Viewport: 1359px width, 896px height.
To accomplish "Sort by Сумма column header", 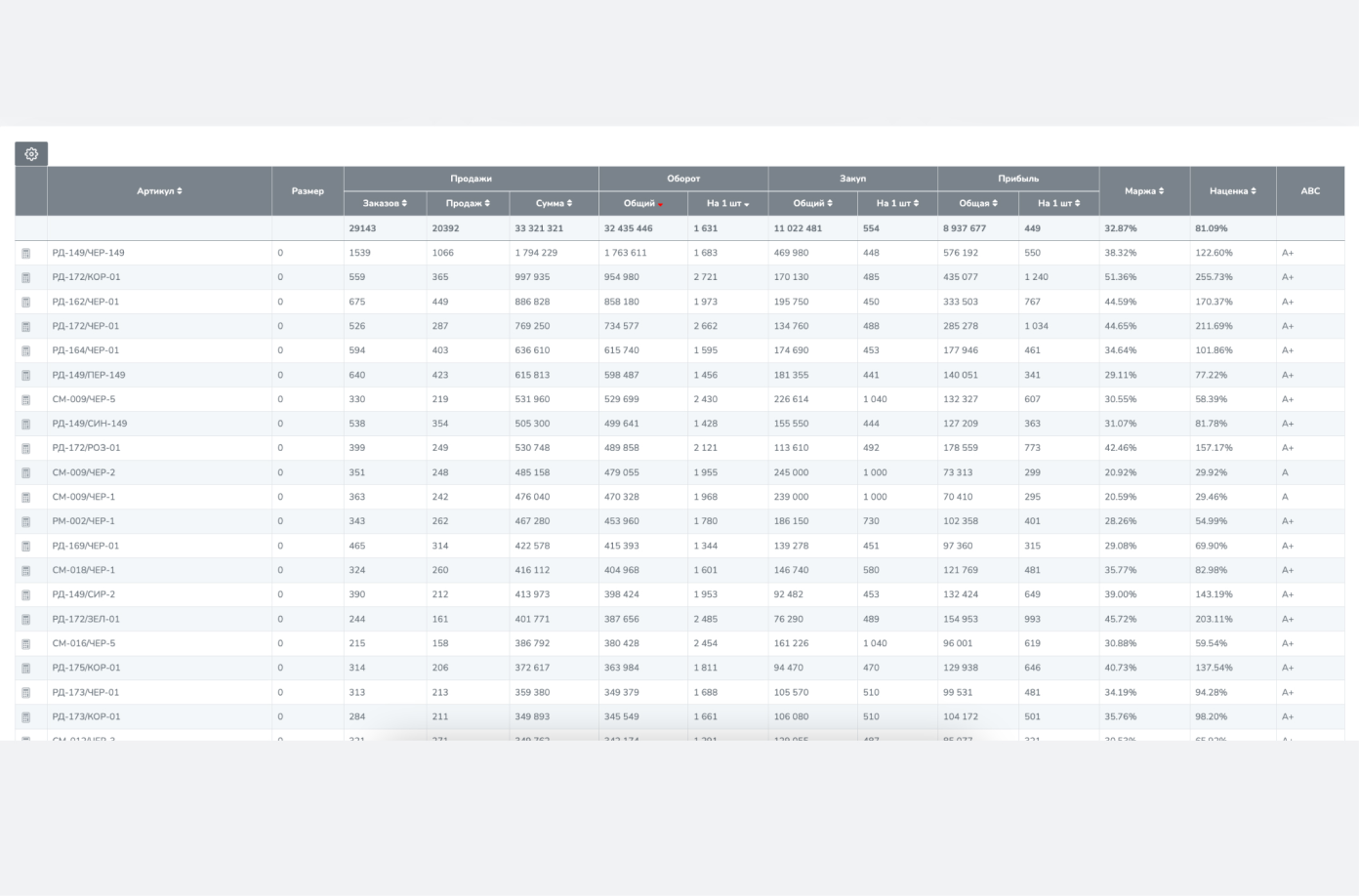I will 554,204.
